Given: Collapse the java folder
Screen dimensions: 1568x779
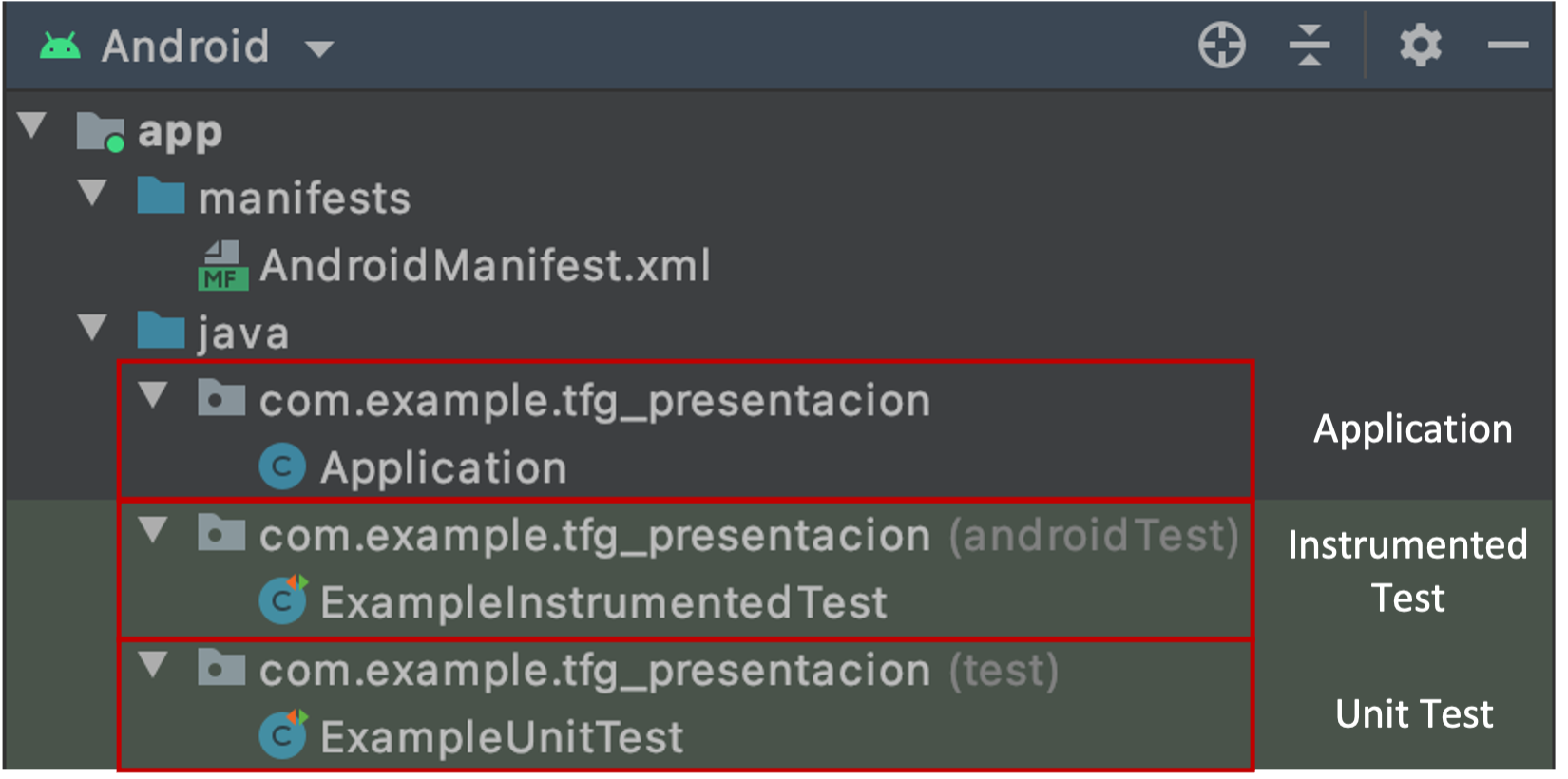Looking at the screenshot, I should (93, 328).
